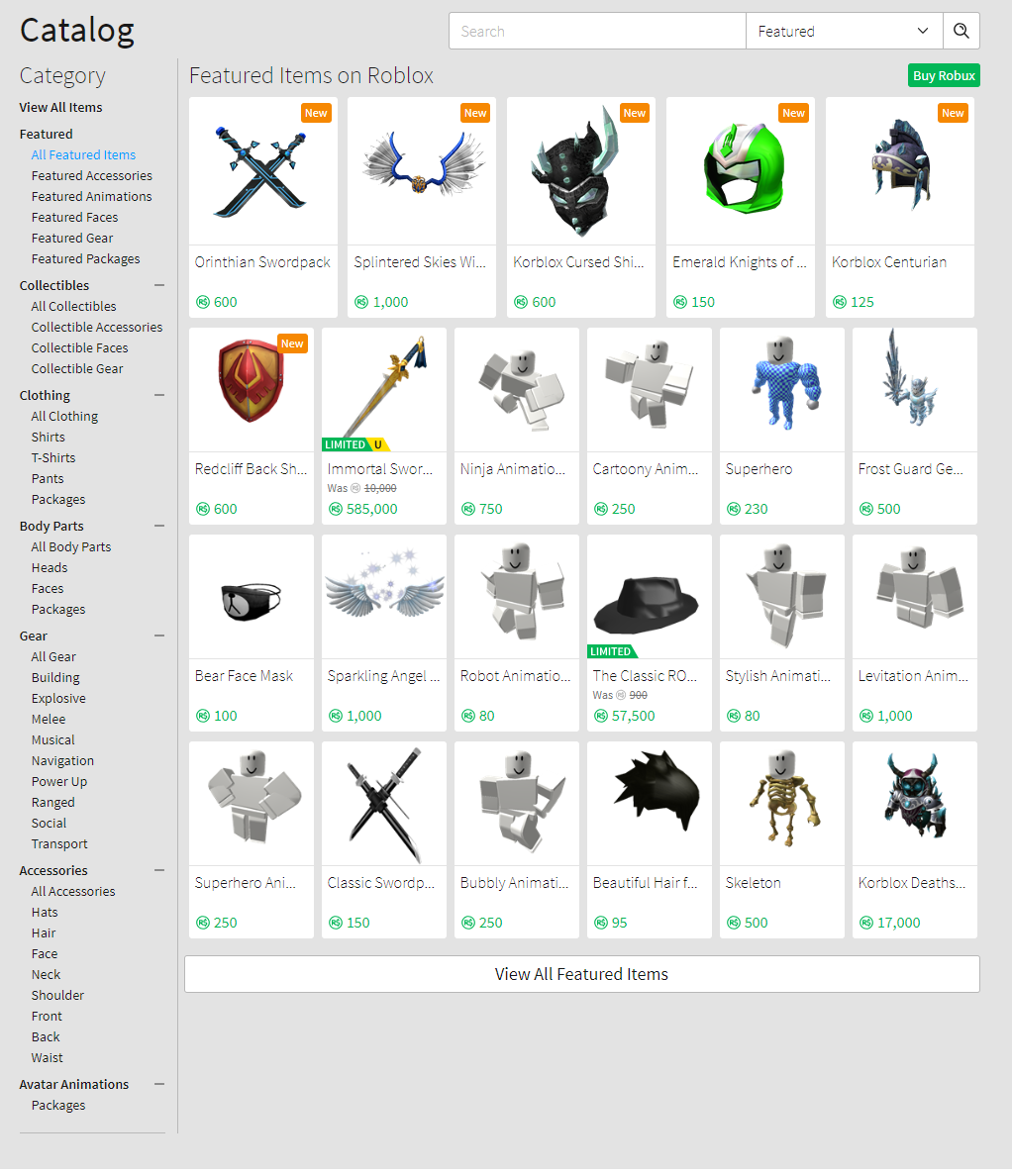Open the Featured category dropdown
This screenshot has width=1012, height=1176.
pyautogui.click(x=844, y=31)
